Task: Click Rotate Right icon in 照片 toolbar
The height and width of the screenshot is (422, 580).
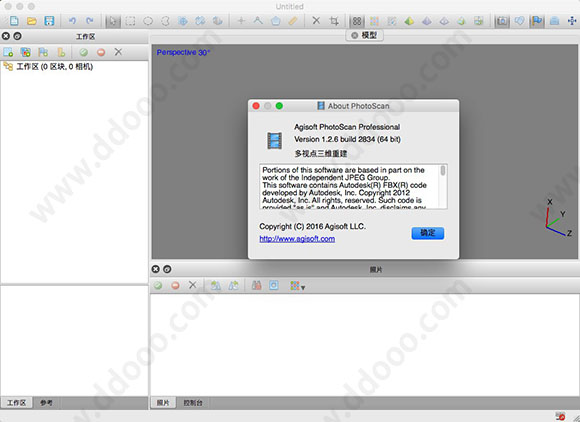Action: click(x=233, y=285)
